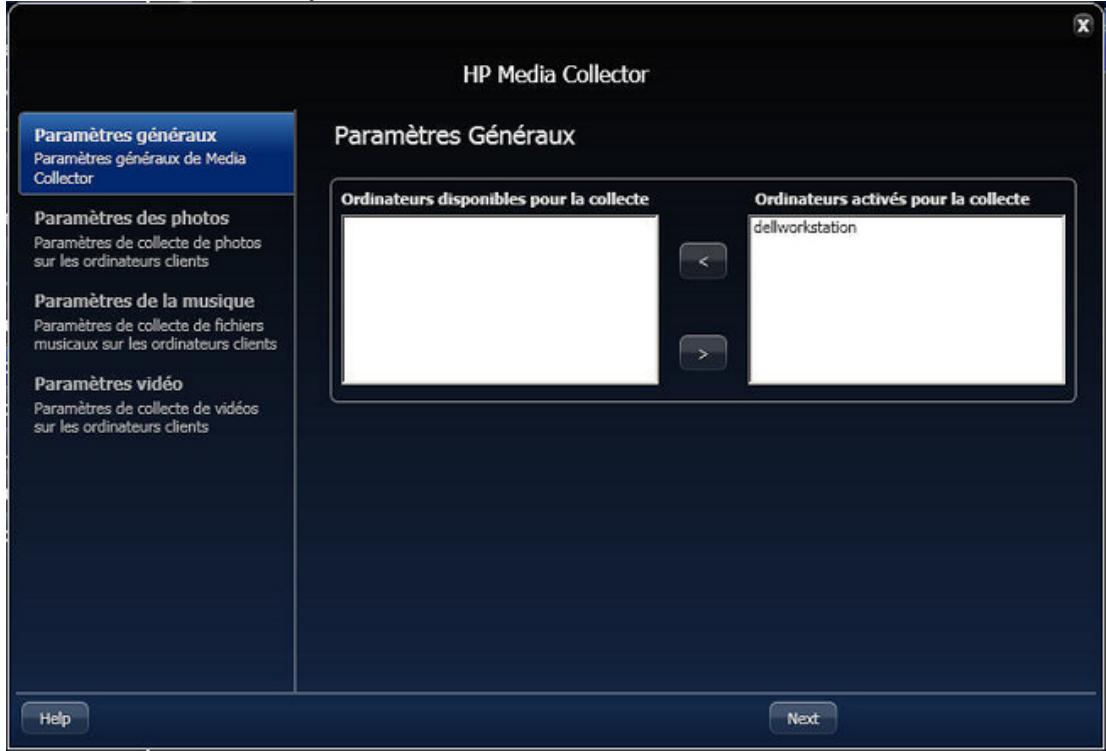
Task: Select dellworkstation in activated computers list
Action: [x=805, y=227]
